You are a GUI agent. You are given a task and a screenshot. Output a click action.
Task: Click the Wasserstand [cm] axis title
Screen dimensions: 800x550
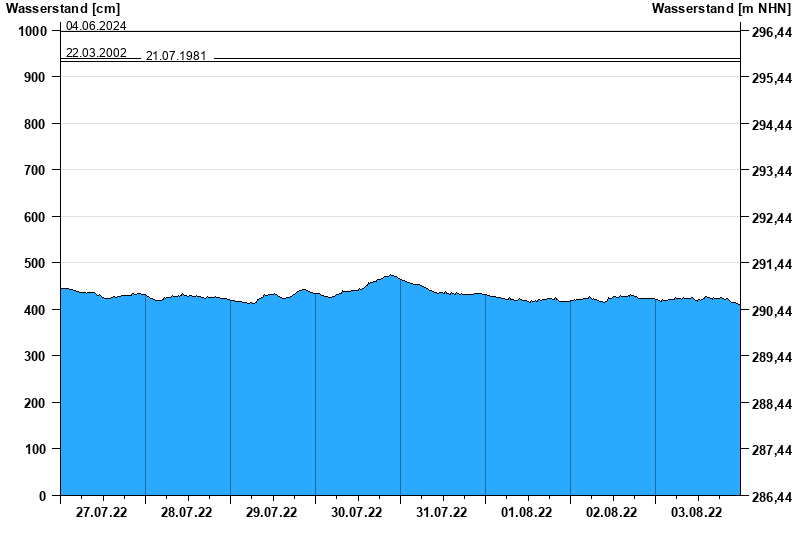62,9
